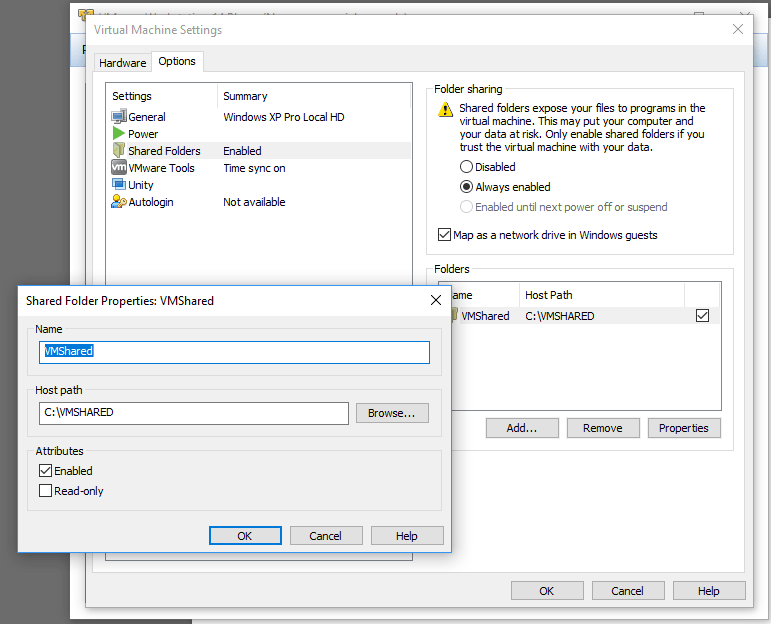
Task: Click the C:\VMSHARED cell in Folders list
Action: tap(560, 316)
